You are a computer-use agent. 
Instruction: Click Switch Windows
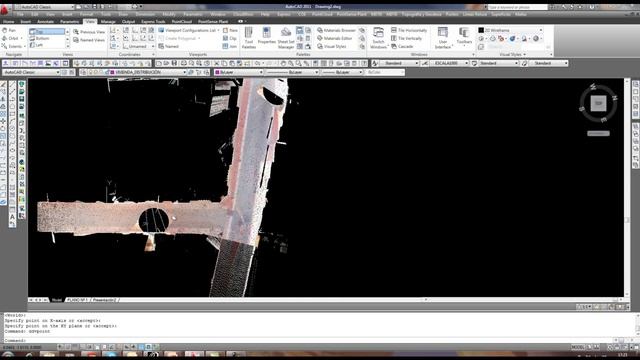coord(378,38)
